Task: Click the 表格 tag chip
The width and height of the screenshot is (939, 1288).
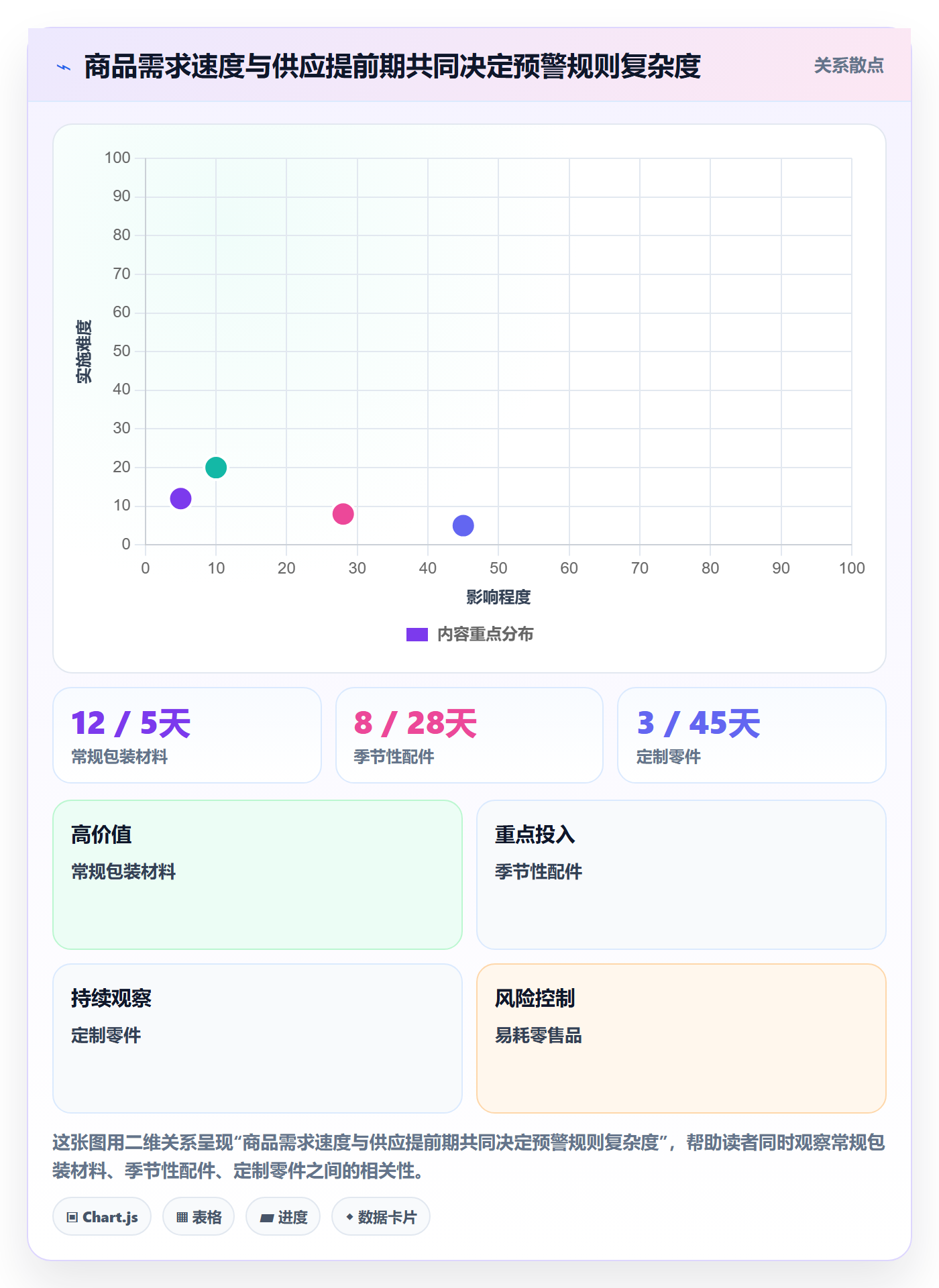Action: (199, 1217)
